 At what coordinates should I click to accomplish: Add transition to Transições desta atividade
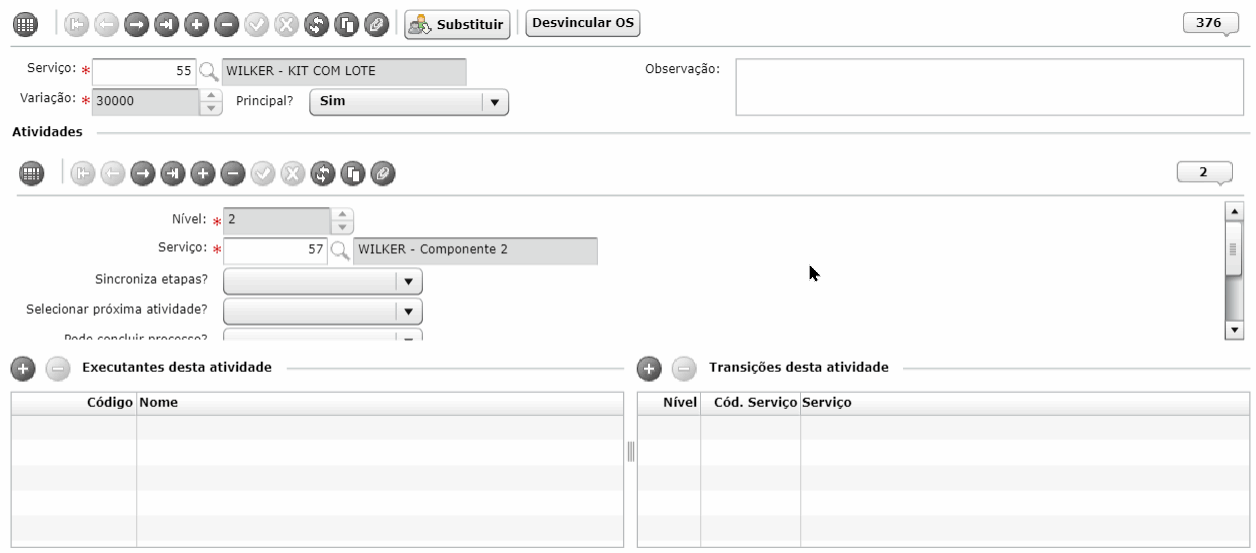(649, 368)
